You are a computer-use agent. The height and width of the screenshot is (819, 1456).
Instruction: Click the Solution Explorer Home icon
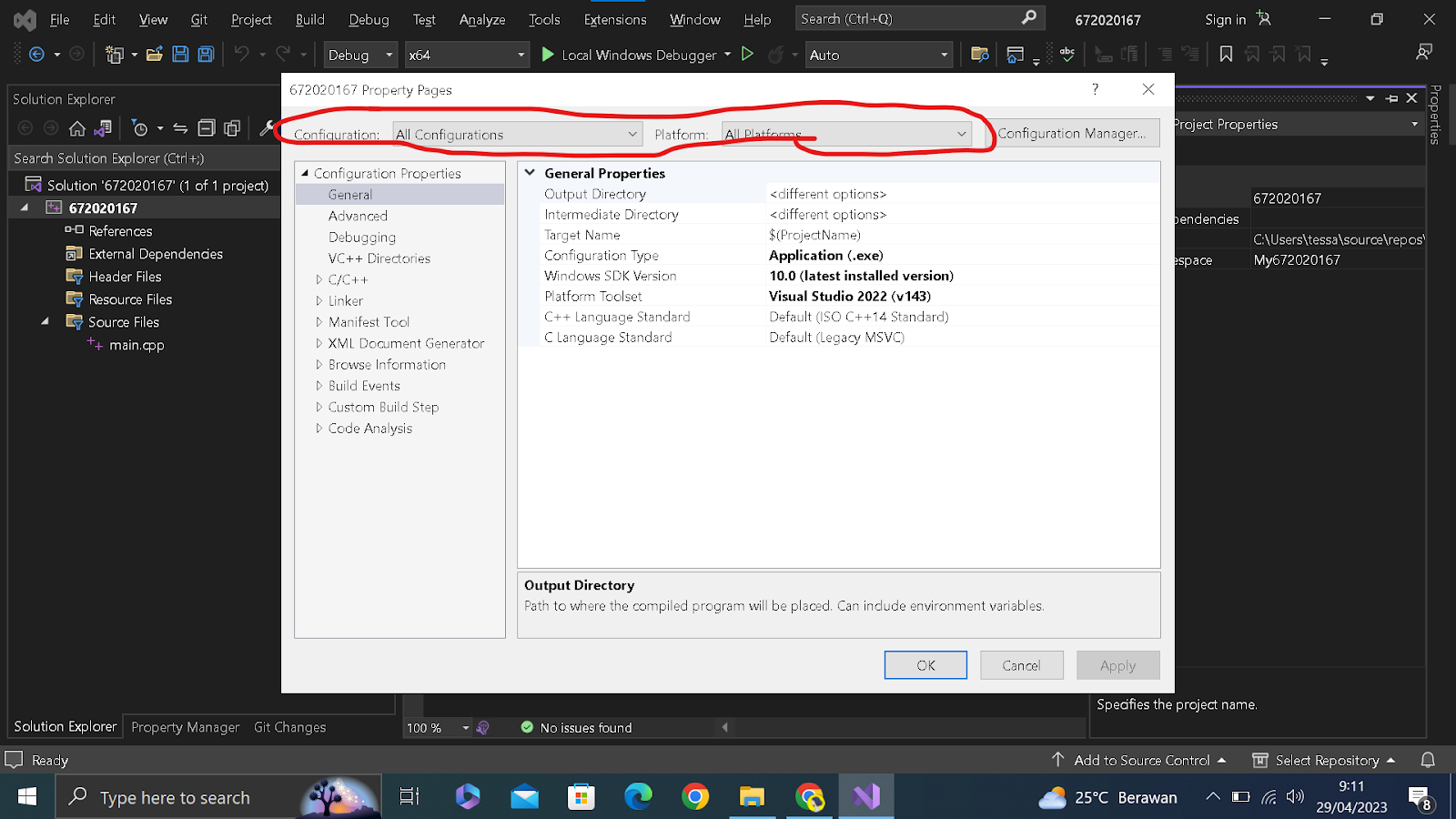(x=77, y=128)
